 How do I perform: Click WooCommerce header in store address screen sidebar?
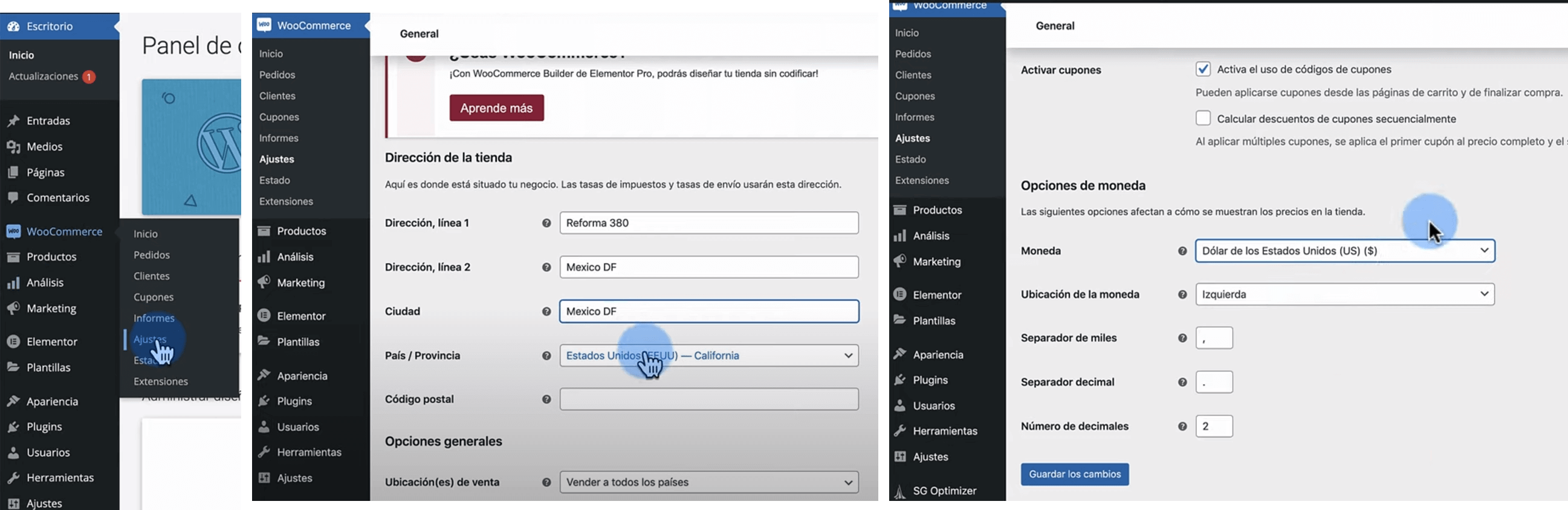(x=311, y=25)
